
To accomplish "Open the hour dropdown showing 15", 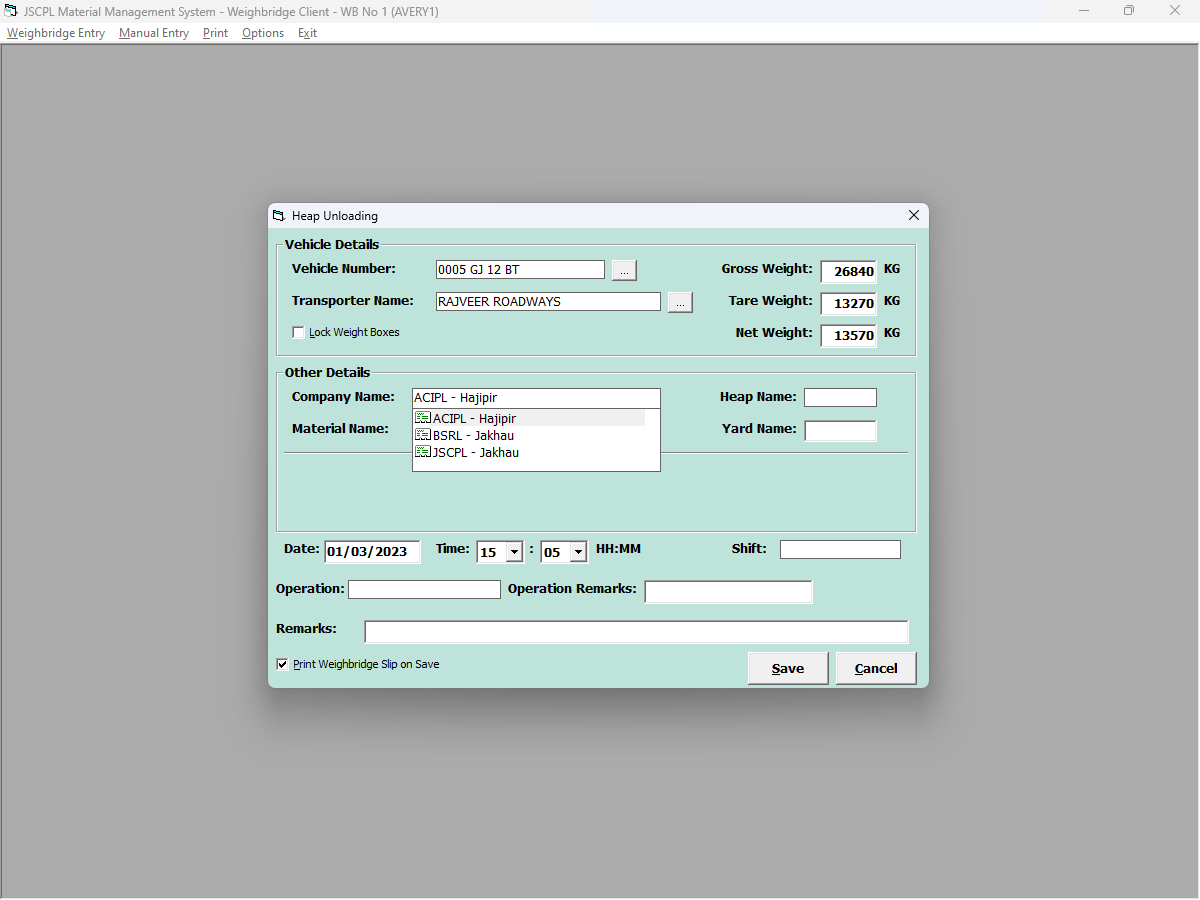I will click(x=514, y=551).
